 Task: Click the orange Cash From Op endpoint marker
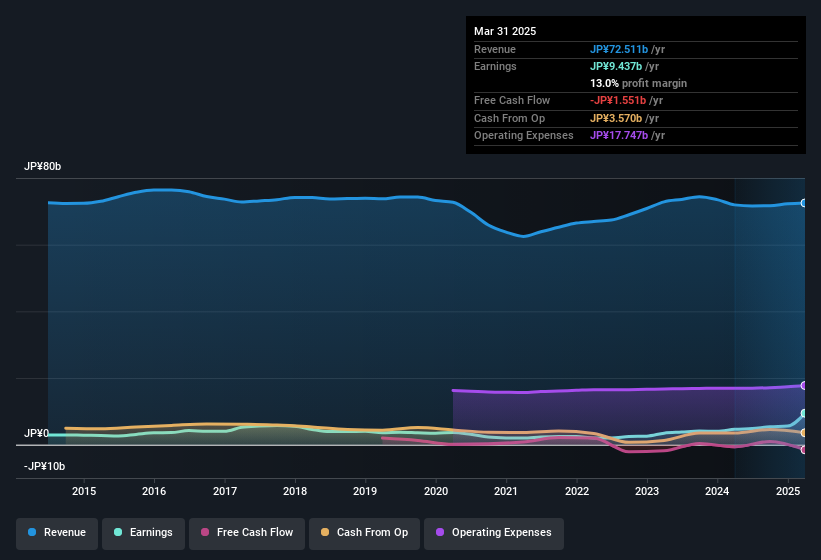pyautogui.click(x=804, y=433)
